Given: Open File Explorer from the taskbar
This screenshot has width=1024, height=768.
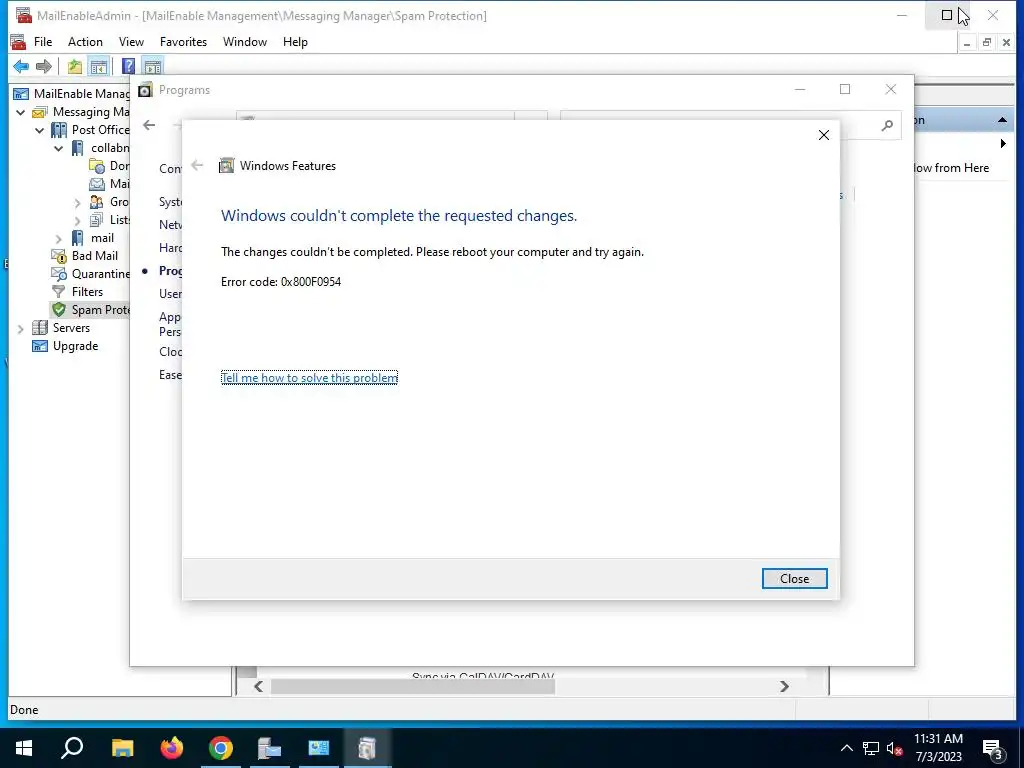Looking at the screenshot, I should [122, 748].
